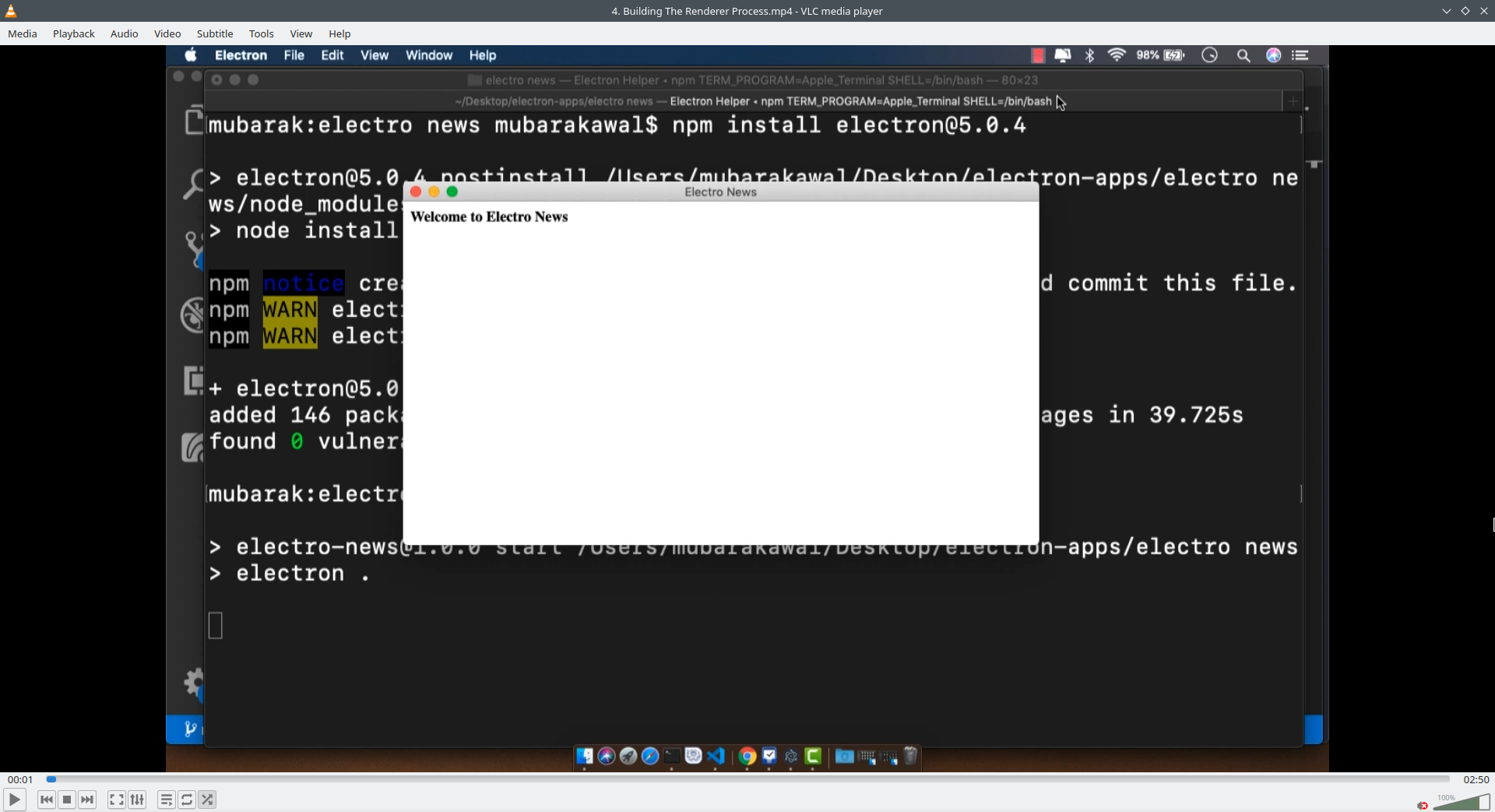This screenshot has height=812, width=1495.
Task: Open the Subtitle menu
Action: click(215, 33)
